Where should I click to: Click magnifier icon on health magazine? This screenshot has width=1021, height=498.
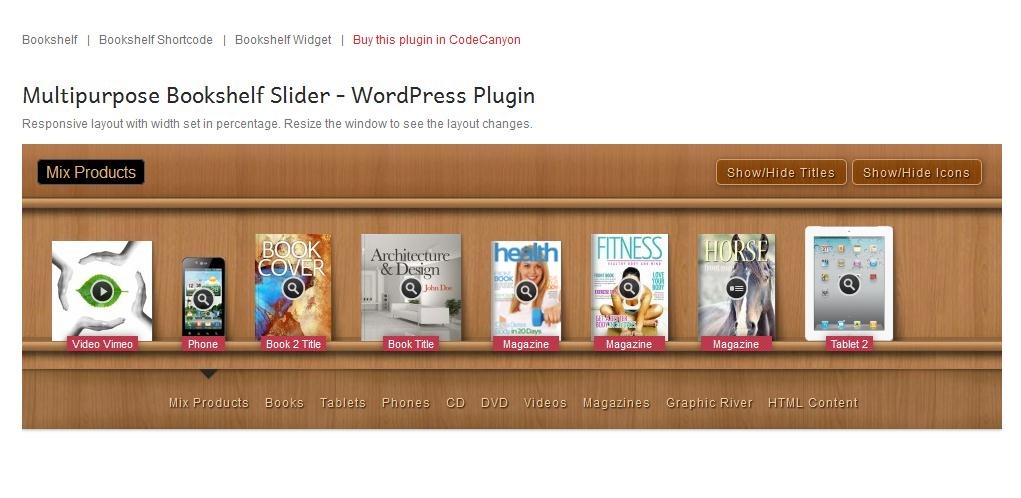click(526, 291)
